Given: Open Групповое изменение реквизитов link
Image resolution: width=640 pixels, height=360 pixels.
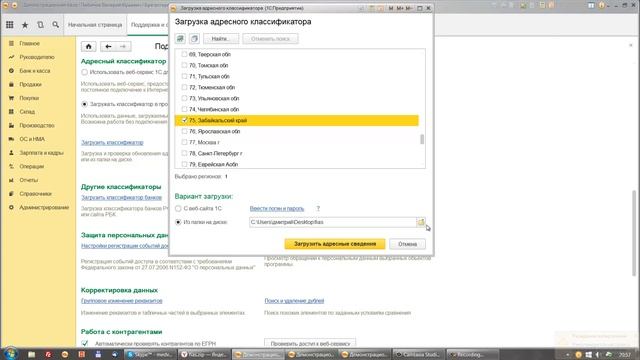Looking at the screenshot, I should click(x=122, y=301).
